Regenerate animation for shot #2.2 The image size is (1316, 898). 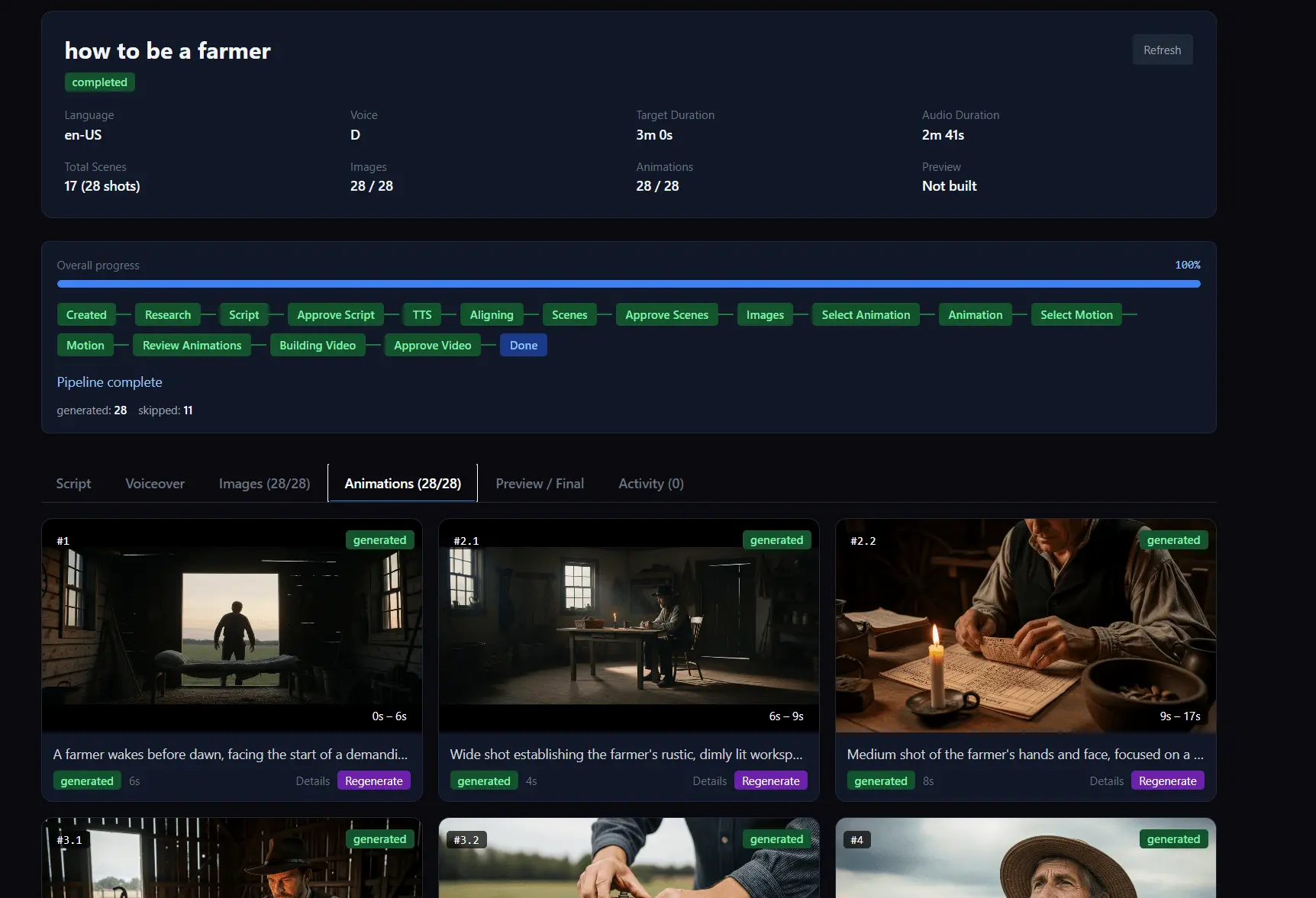point(1168,781)
